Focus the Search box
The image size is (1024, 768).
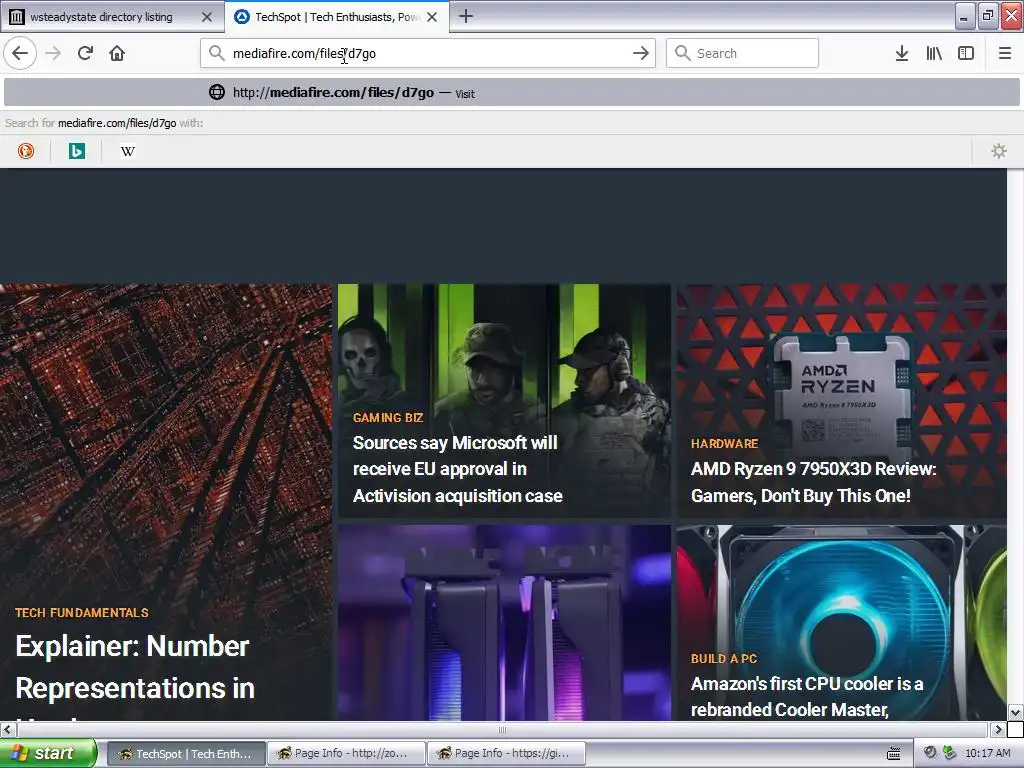(x=743, y=53)
